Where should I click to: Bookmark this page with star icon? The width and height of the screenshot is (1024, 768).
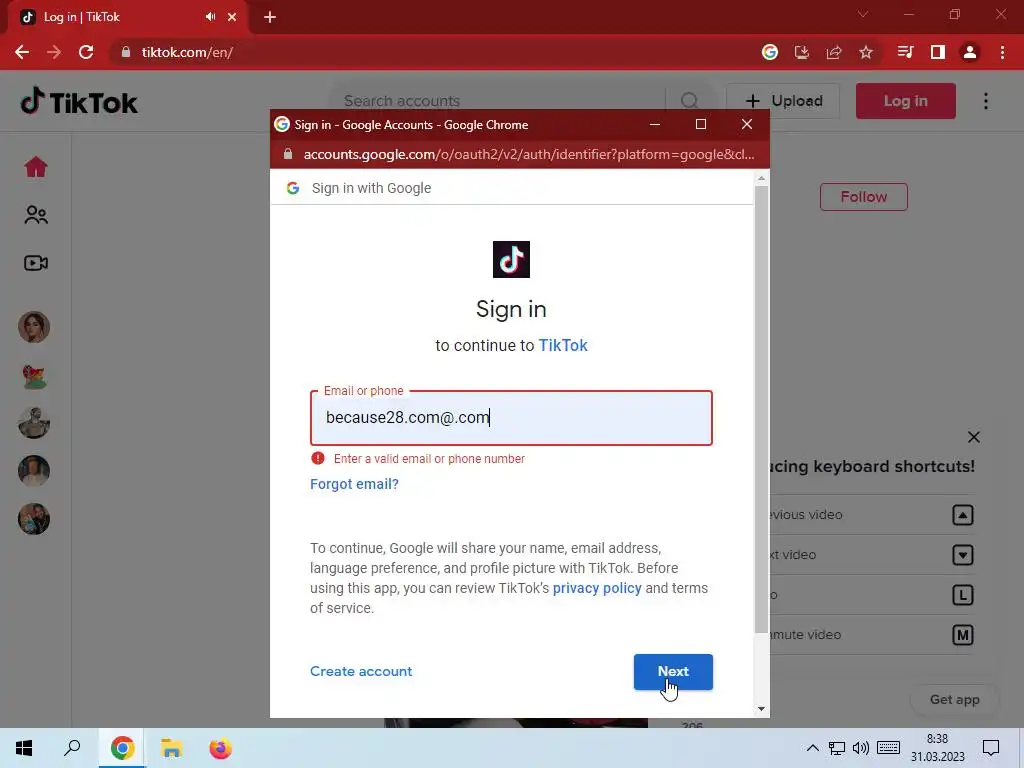[866, 52]
